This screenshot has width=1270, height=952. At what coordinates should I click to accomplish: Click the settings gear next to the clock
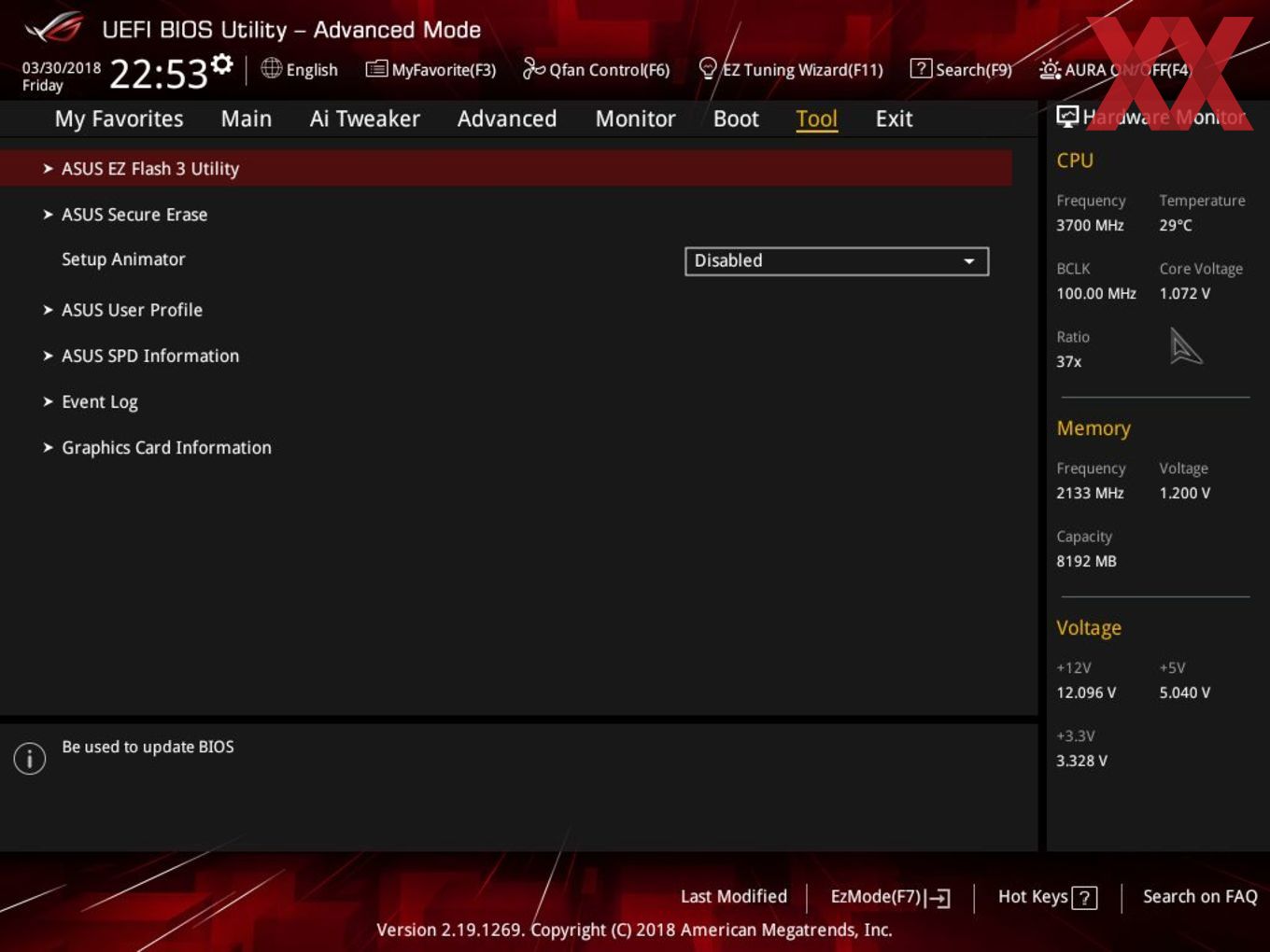222,64
